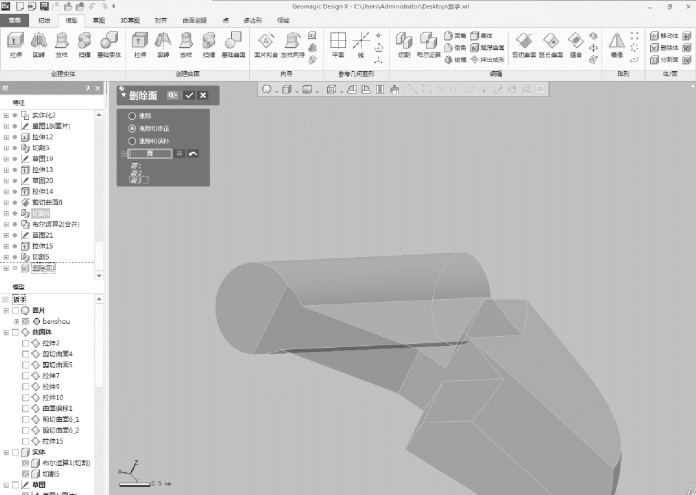
Task: Select the 平面 reference plane tool
Action: pos(338,43)
